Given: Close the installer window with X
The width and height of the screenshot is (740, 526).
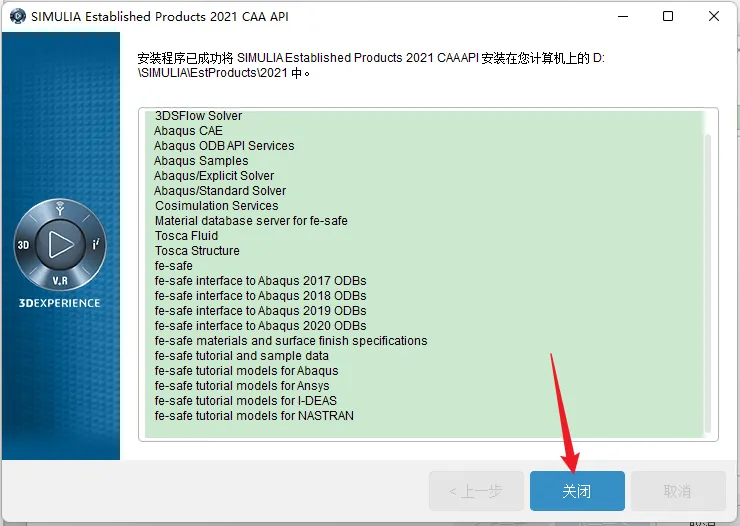Looking at the screenshot, I should [x=714, y=16].
